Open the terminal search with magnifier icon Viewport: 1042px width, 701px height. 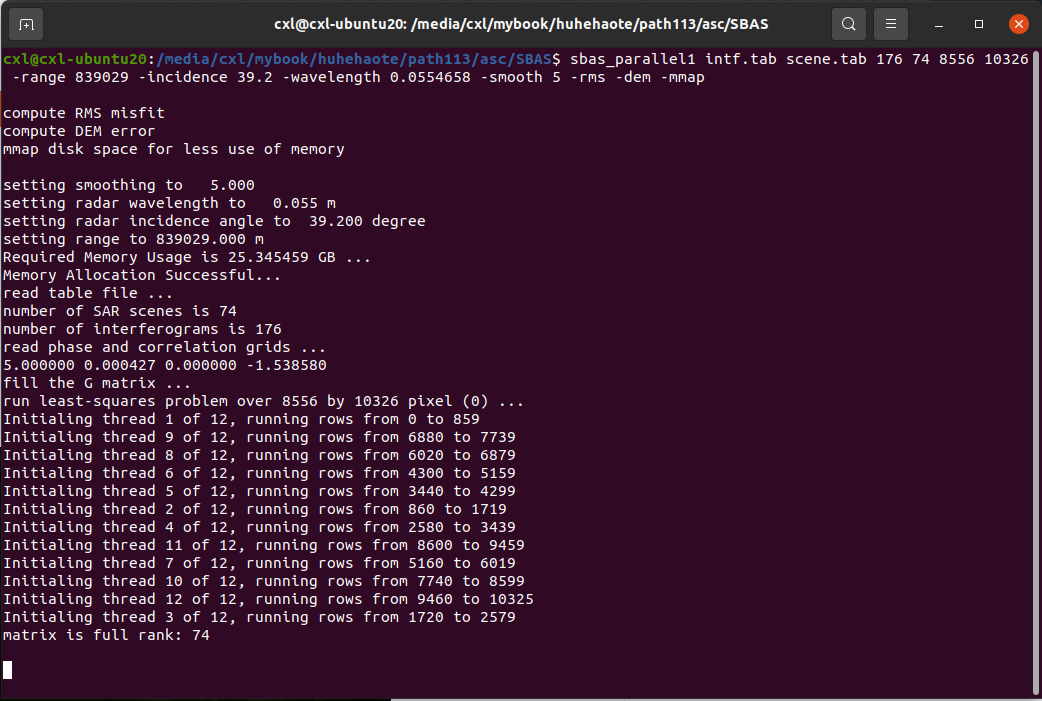(x=848, y=23)
